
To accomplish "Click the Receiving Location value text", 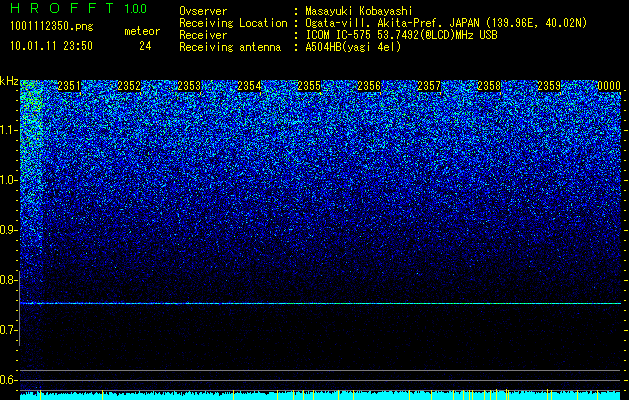I will [x=446, y=23].
